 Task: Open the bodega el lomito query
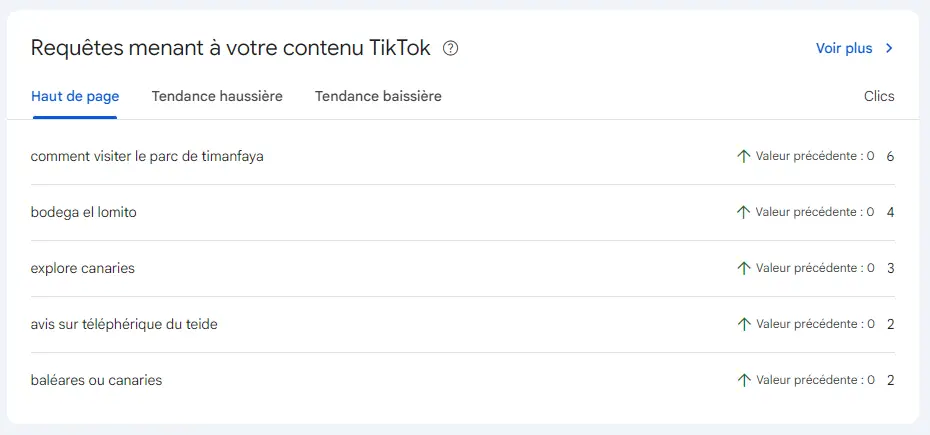(84, 212)
